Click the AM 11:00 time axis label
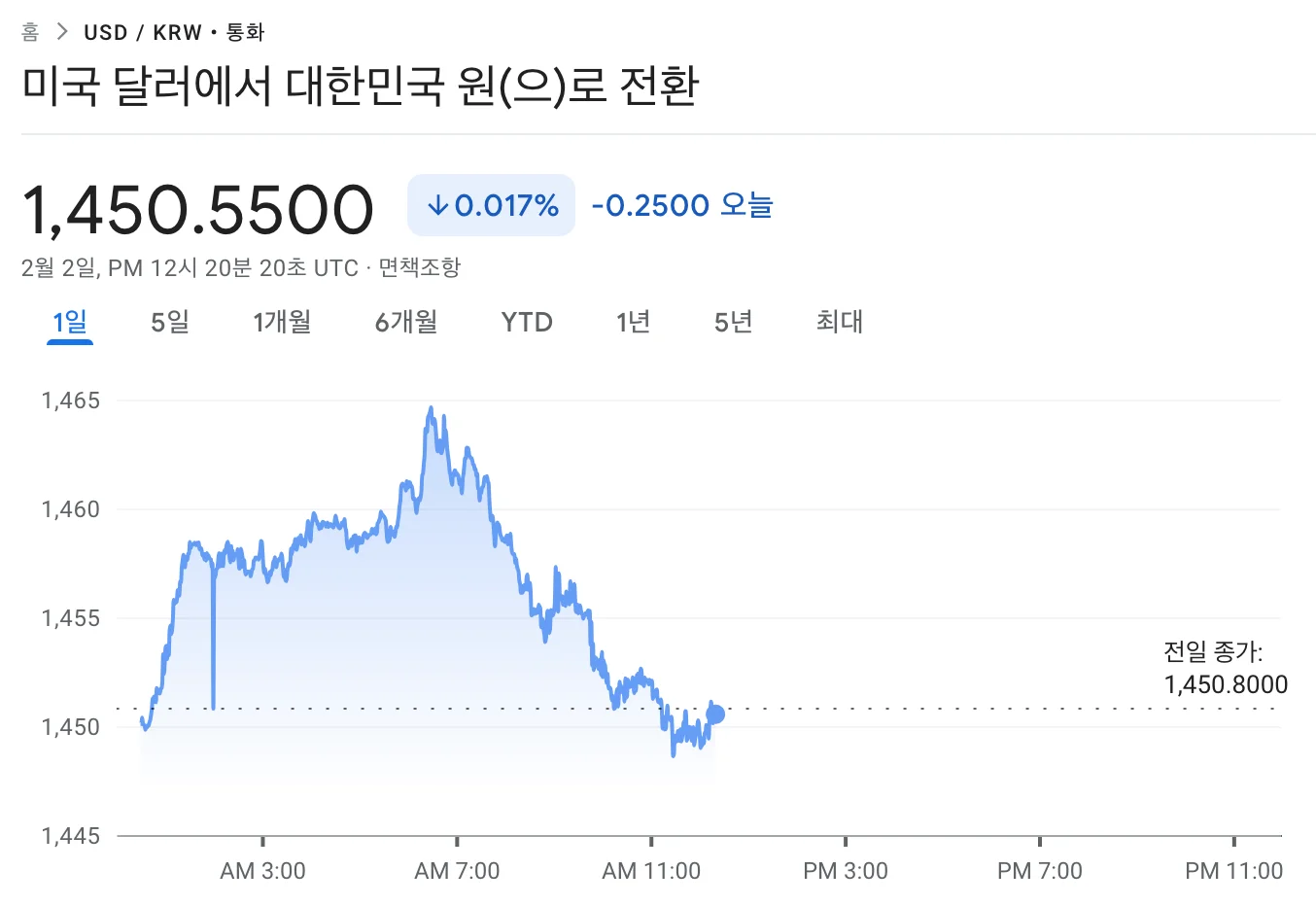This screenshot has width=1316, height=906. tap(650, 870)
